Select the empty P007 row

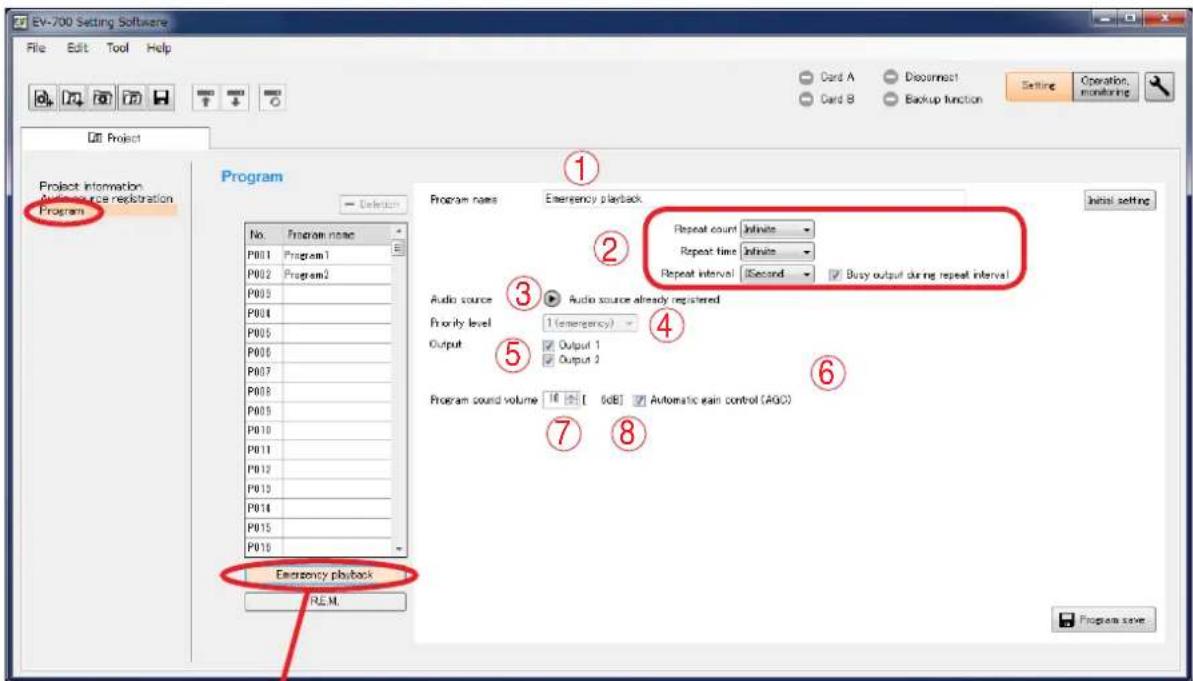click(319, 371)
